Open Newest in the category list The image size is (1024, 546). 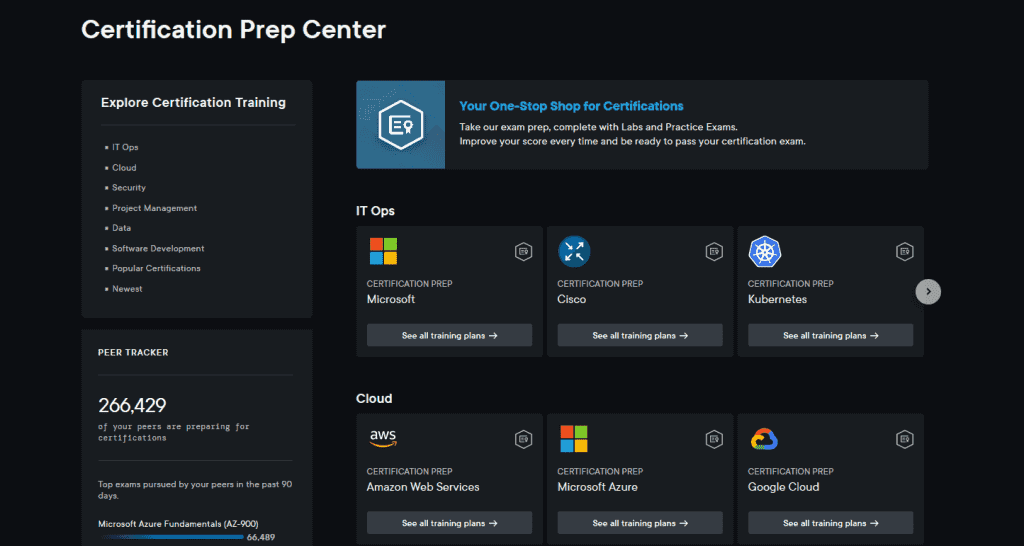coord(127,289)
